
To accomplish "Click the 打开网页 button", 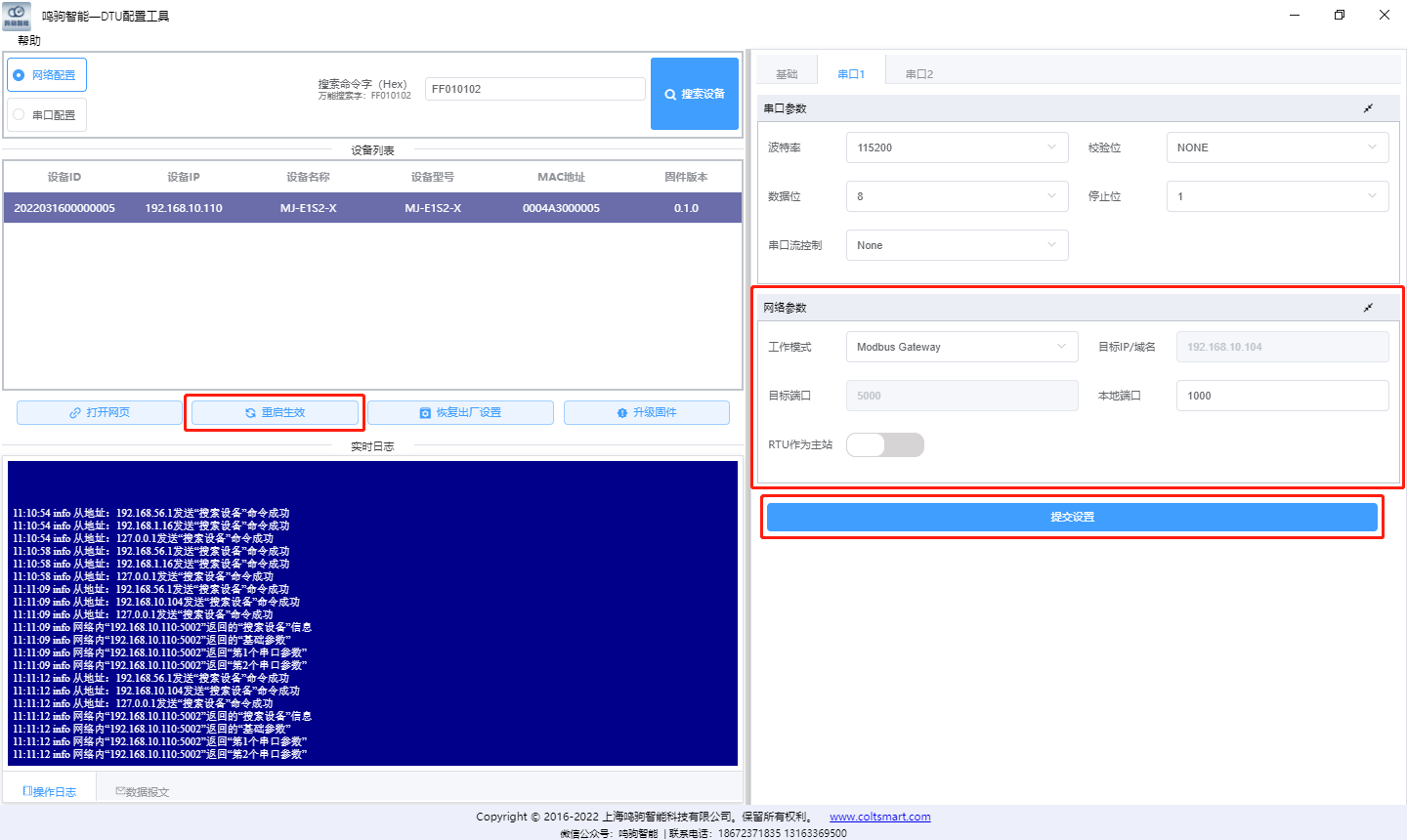I will coord(100,413).
